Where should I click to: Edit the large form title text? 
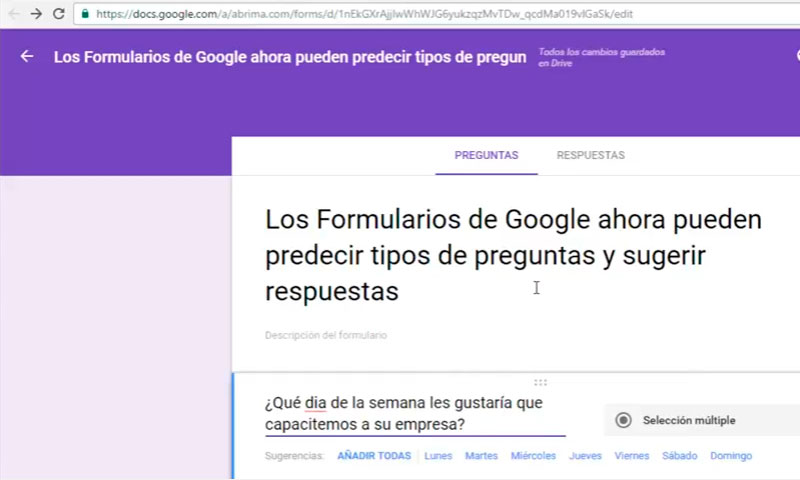point(514,255)
